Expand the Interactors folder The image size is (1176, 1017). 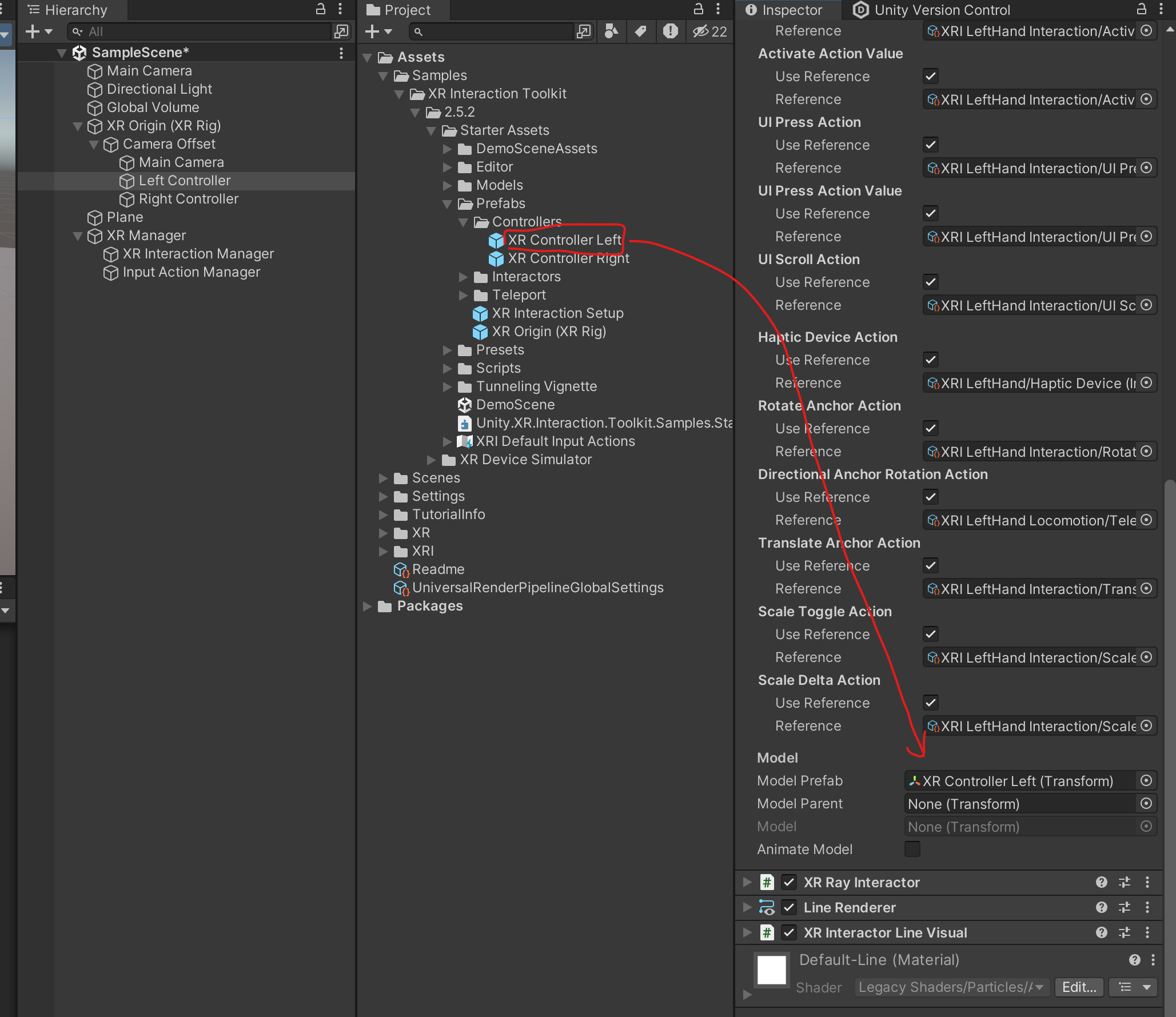pyautogui.click(x=463, y=277)
